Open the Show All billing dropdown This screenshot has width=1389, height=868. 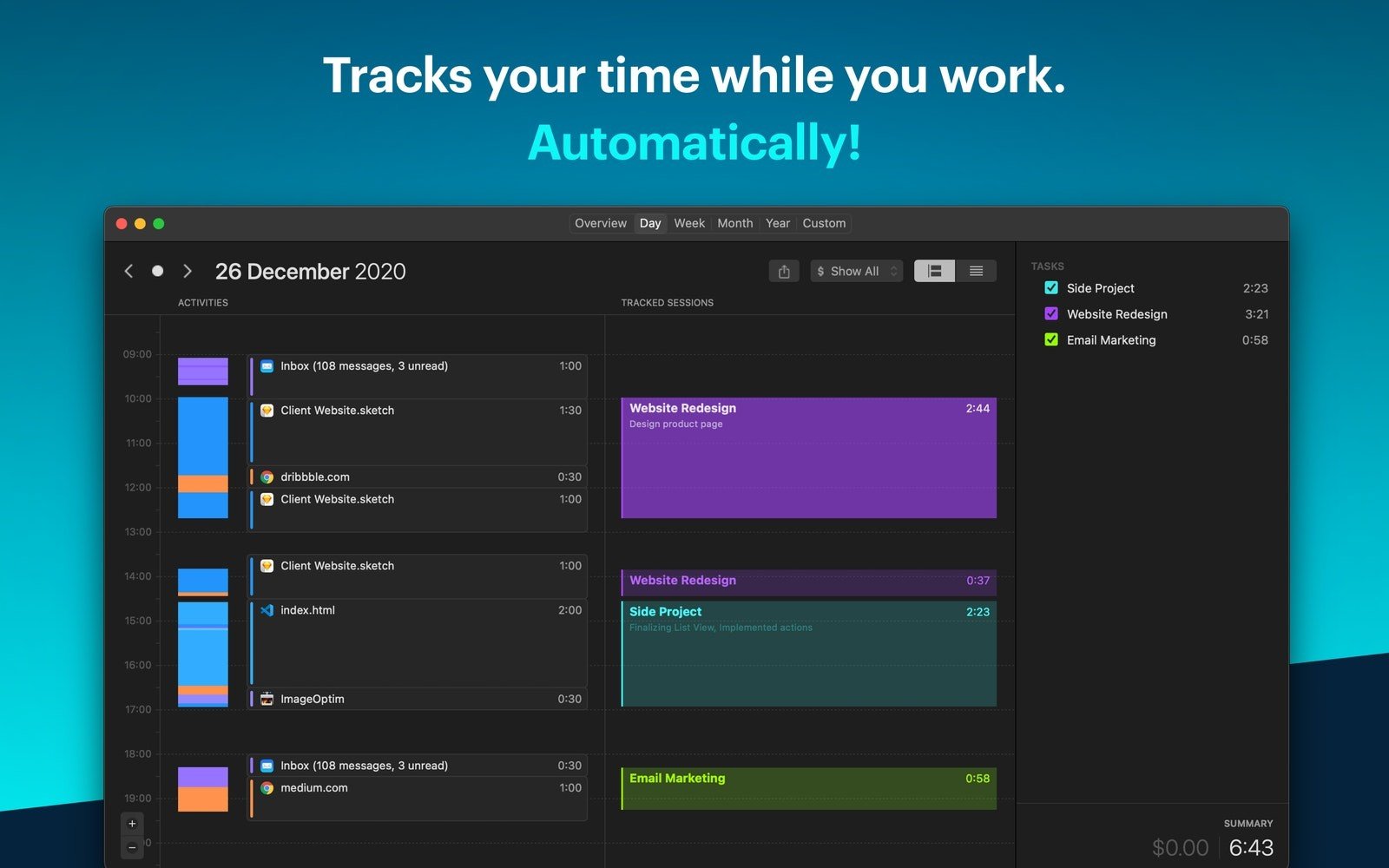point(856,272)
